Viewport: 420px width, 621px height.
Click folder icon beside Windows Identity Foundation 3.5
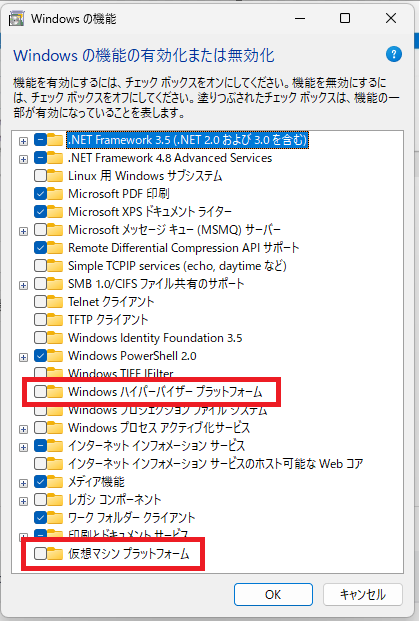55,338
